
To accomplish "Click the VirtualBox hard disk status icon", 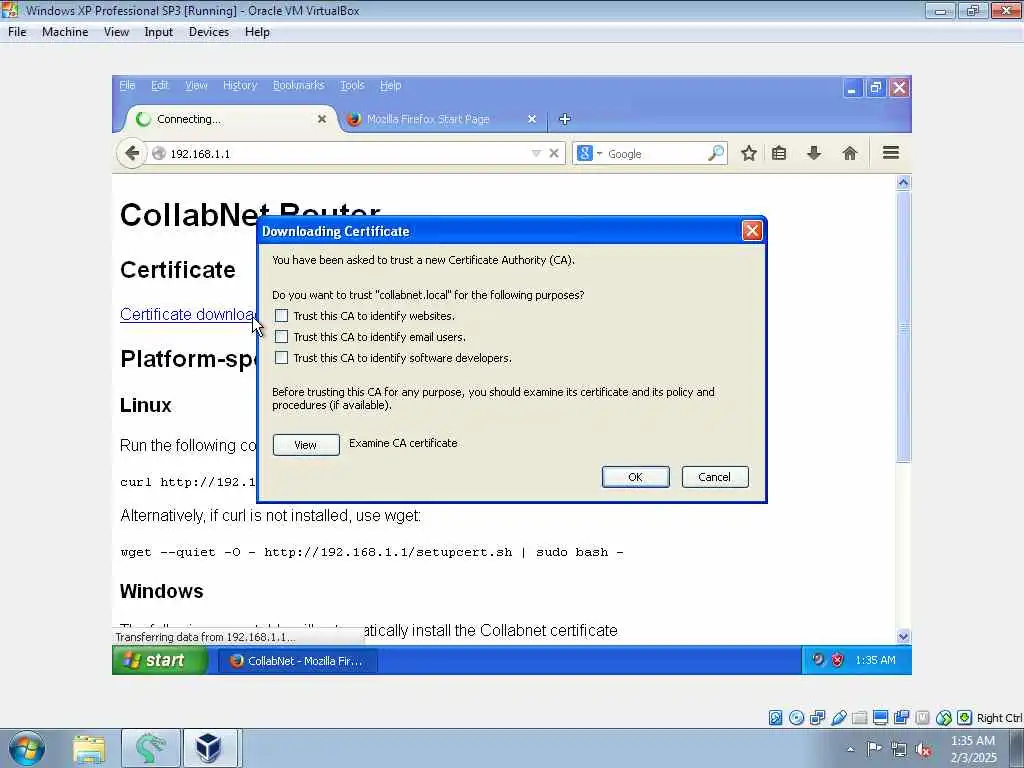I will pyautogui.click(x=775, y=718).
